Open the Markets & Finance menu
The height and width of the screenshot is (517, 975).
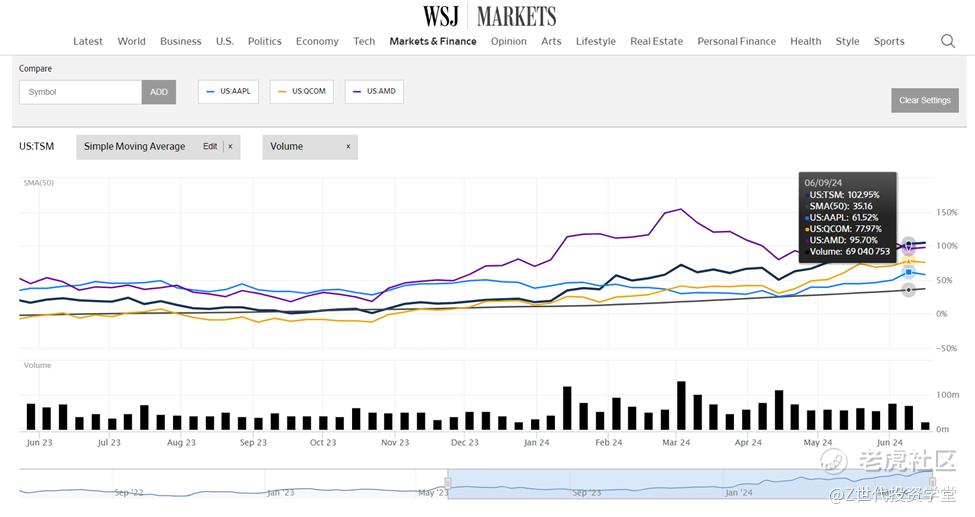tap(433, 41)
